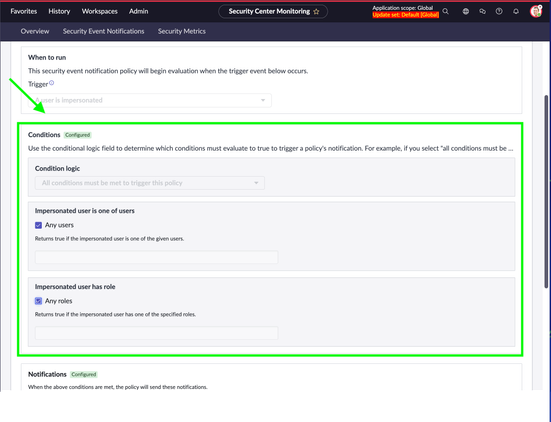The height and width of the screenshot is (422, 551).
Task: Favorite Security Center Monitoring with star
Action: tap(316, 12)
